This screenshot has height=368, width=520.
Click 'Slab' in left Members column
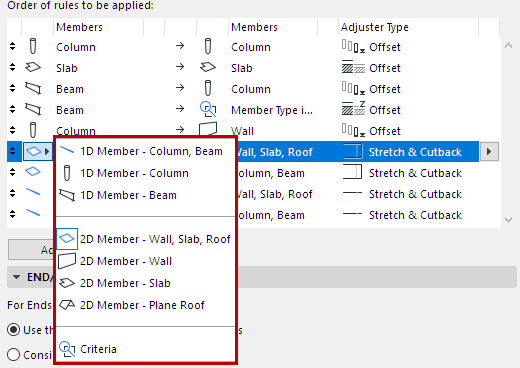click(67, 68)
